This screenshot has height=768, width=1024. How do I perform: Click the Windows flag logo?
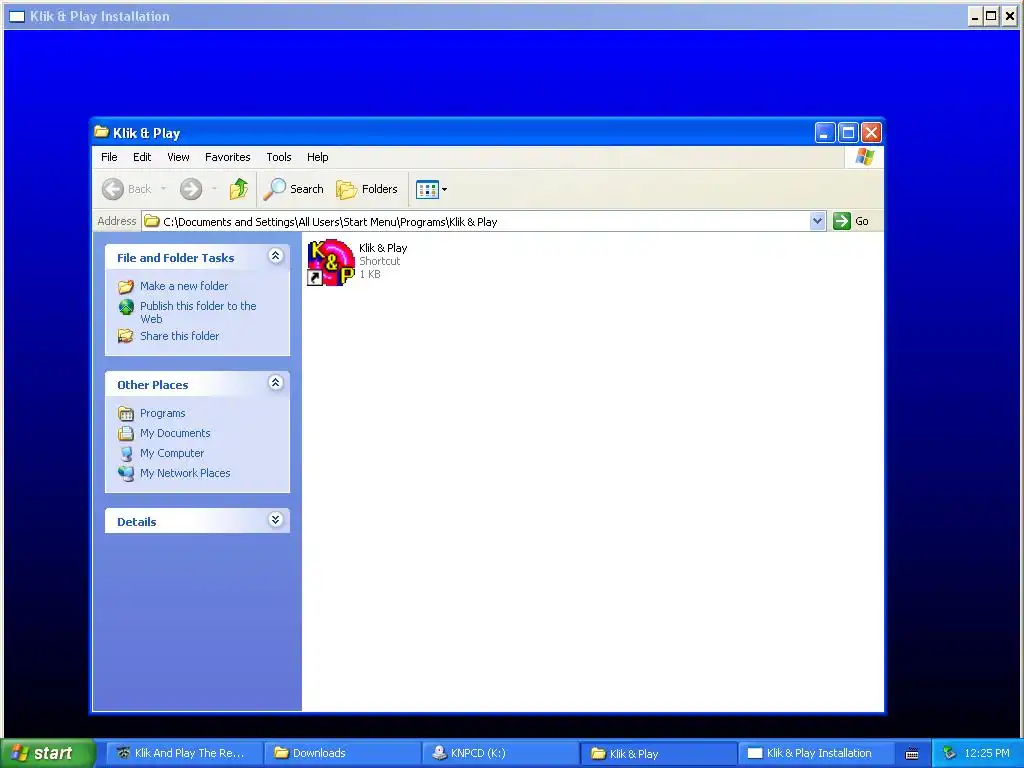[x=864, y=157]
